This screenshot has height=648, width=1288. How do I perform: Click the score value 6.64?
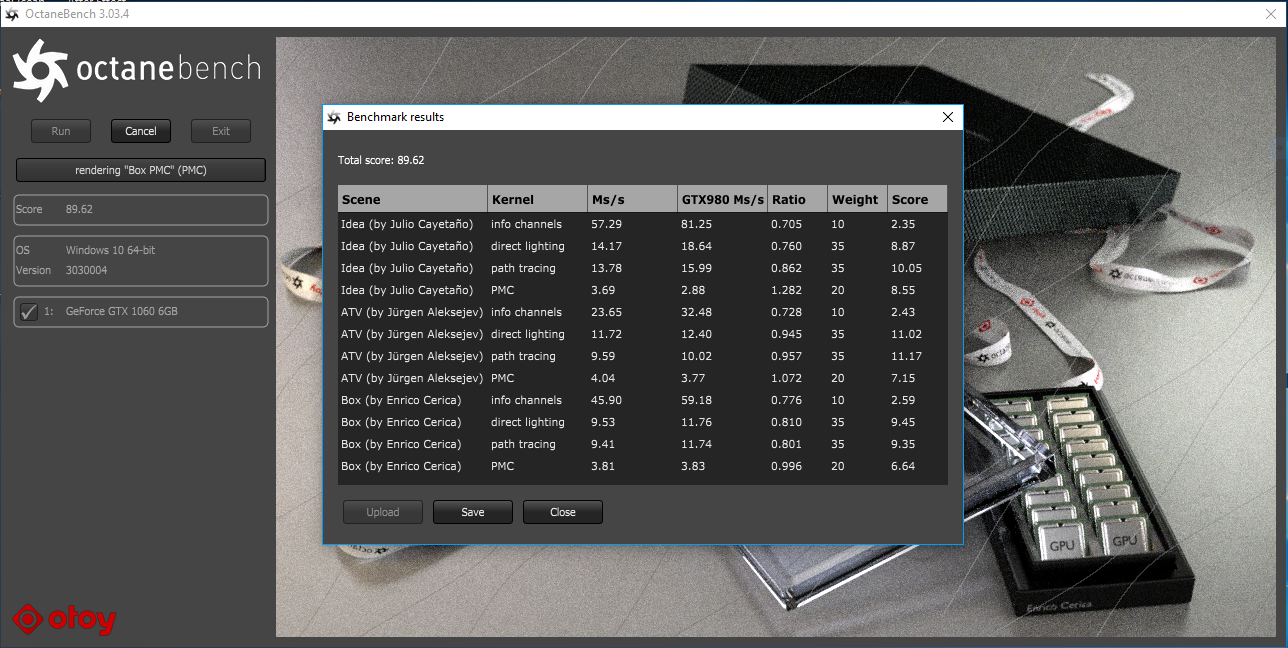[903, 466]
